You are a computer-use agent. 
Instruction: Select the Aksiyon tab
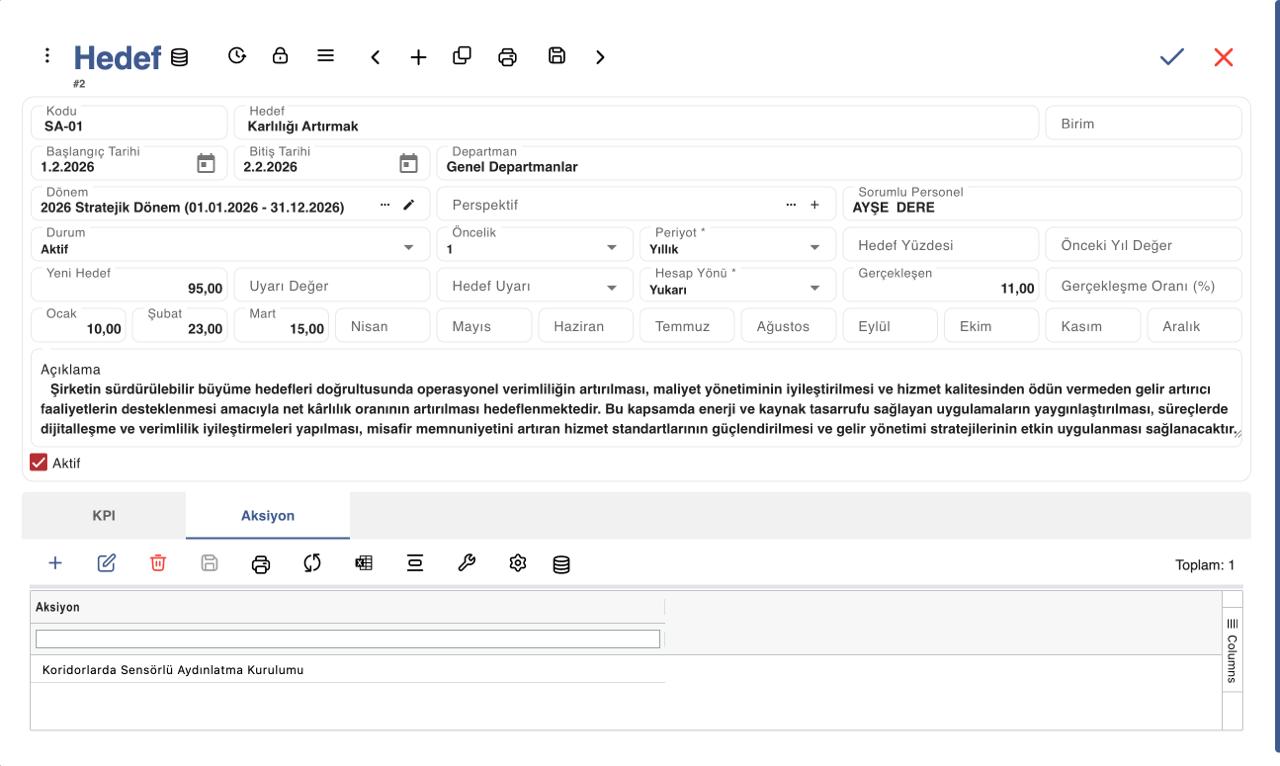(268, 516)
